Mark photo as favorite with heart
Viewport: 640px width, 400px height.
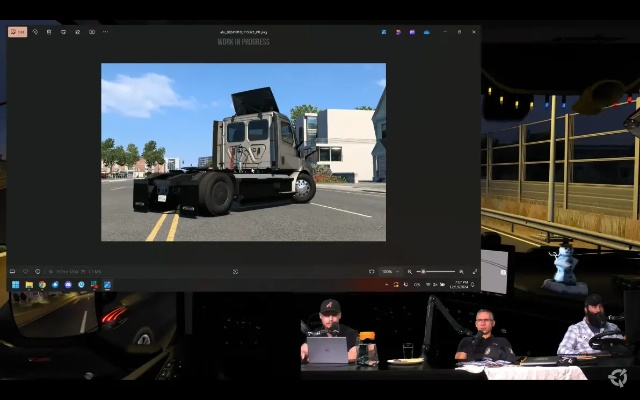tap(25, 271)
